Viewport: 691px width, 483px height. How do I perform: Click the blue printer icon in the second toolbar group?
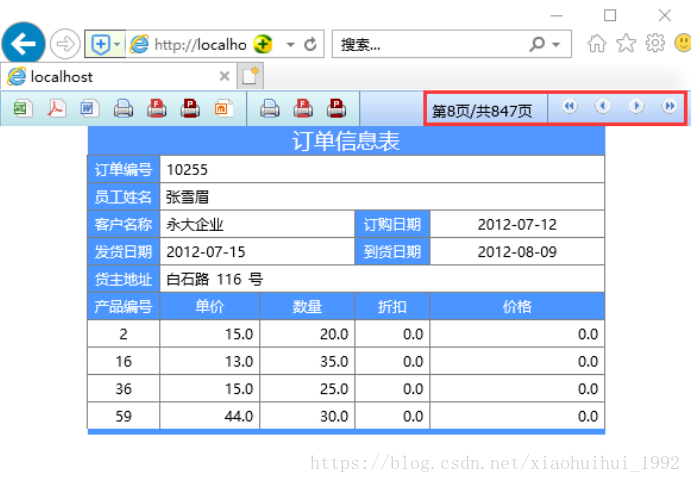(x=269, y=108)
